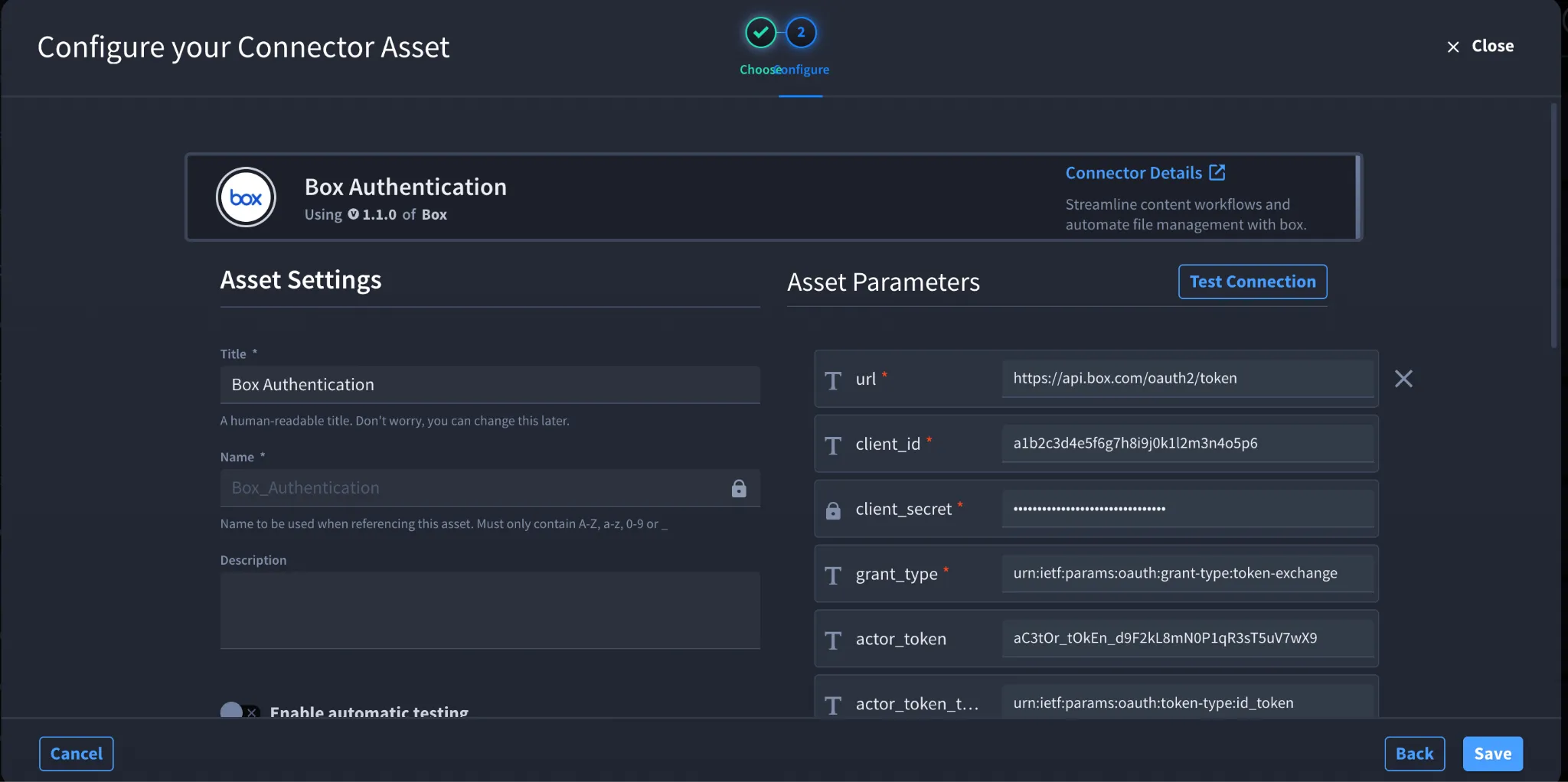1568x782 pixels.
Task: Cancel the asset configuration
Action: click(77, 754)
